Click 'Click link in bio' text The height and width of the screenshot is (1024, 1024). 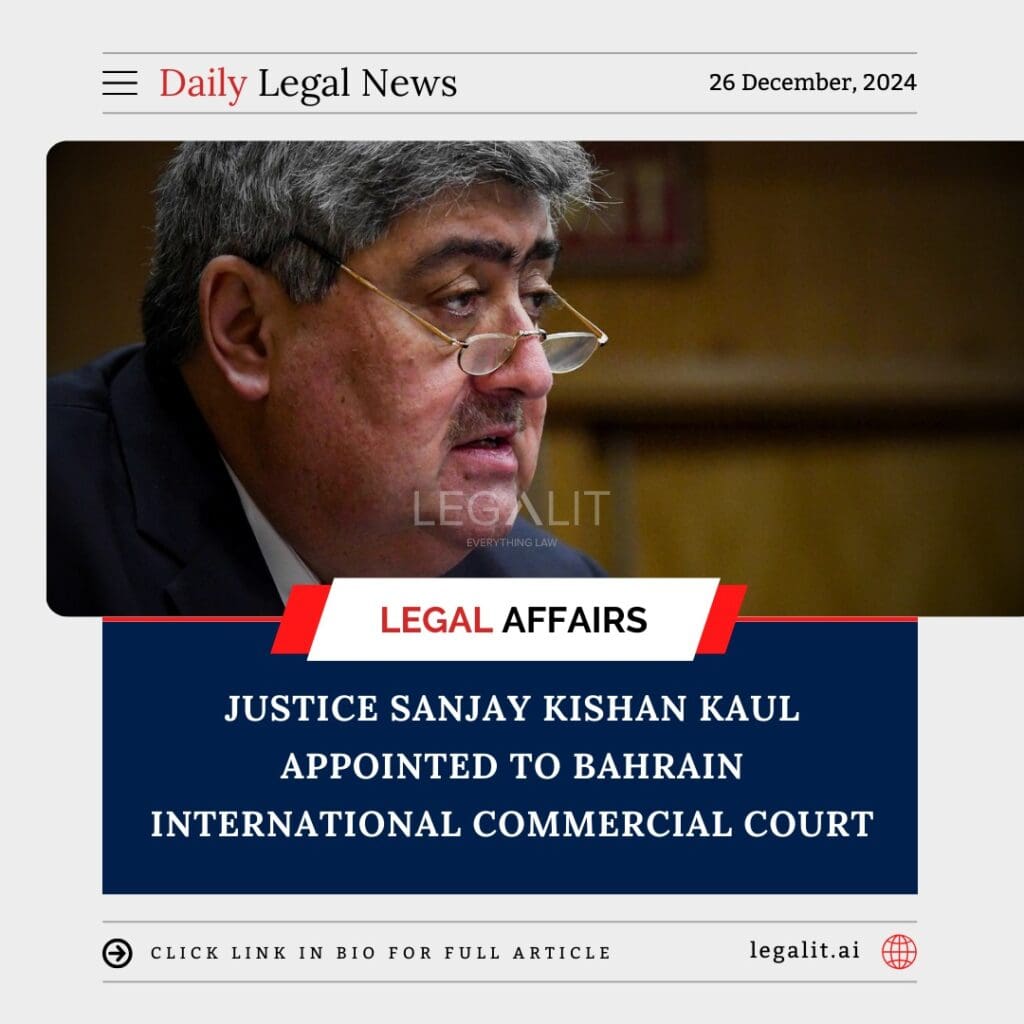tap(381, 953)
